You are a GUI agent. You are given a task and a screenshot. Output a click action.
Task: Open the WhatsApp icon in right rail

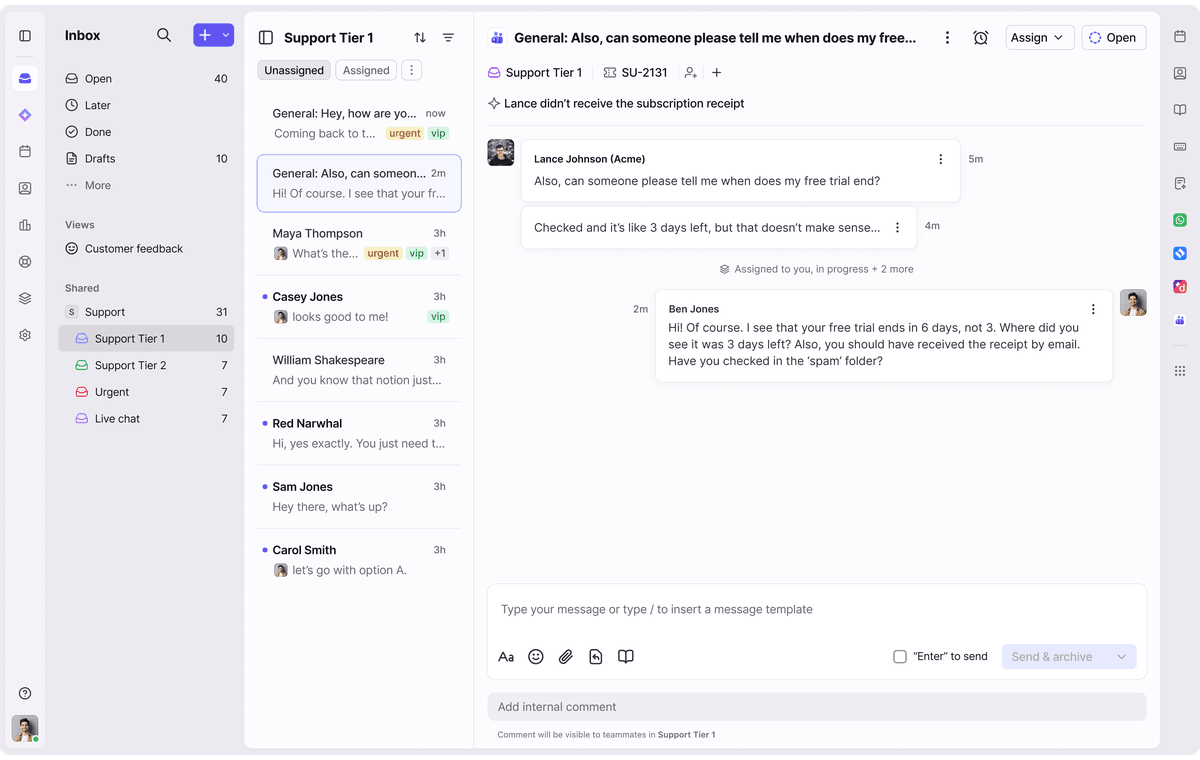(x=1180, y=220)
